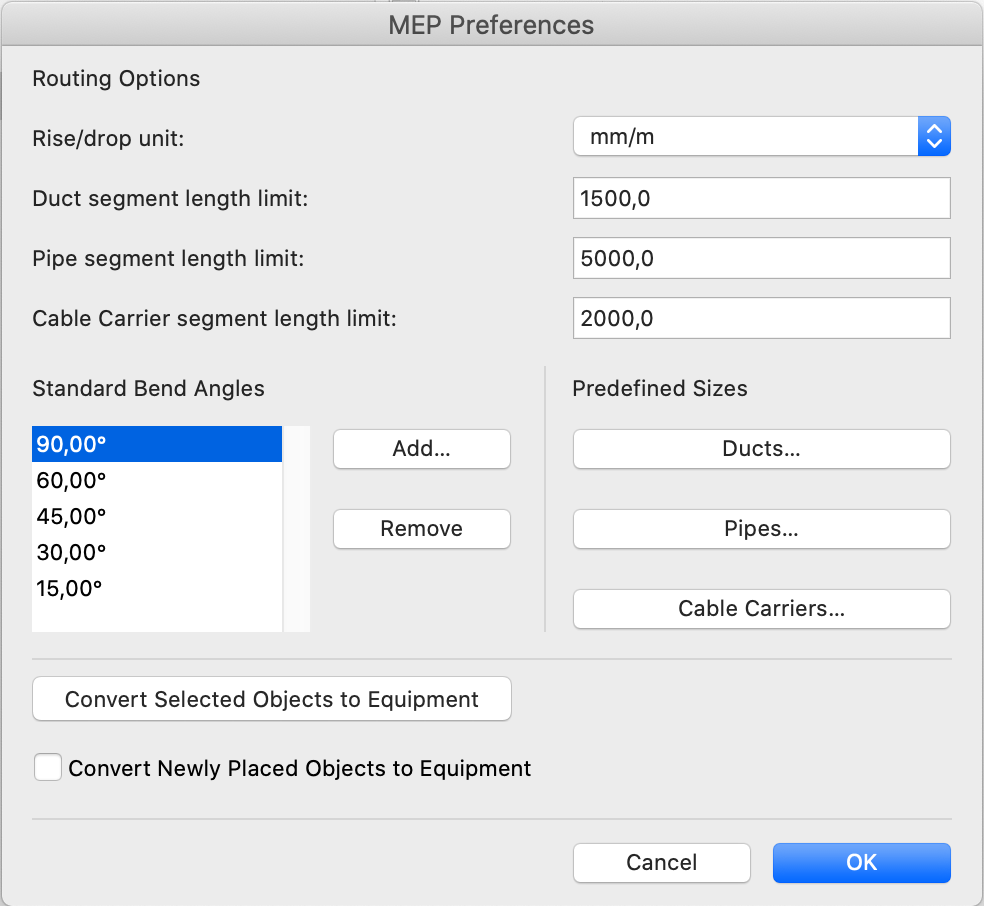Open predefined Pipes... sizes
This screenshot has height=906, width=984.
coord(761,528)
